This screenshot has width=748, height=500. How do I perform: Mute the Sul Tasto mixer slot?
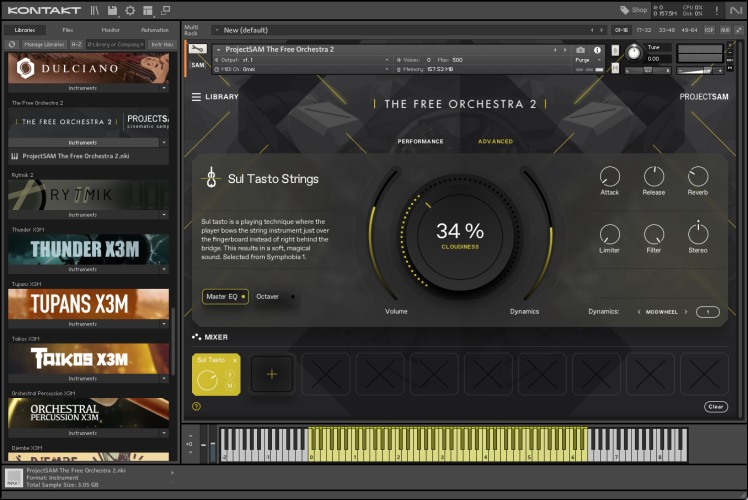229,385
